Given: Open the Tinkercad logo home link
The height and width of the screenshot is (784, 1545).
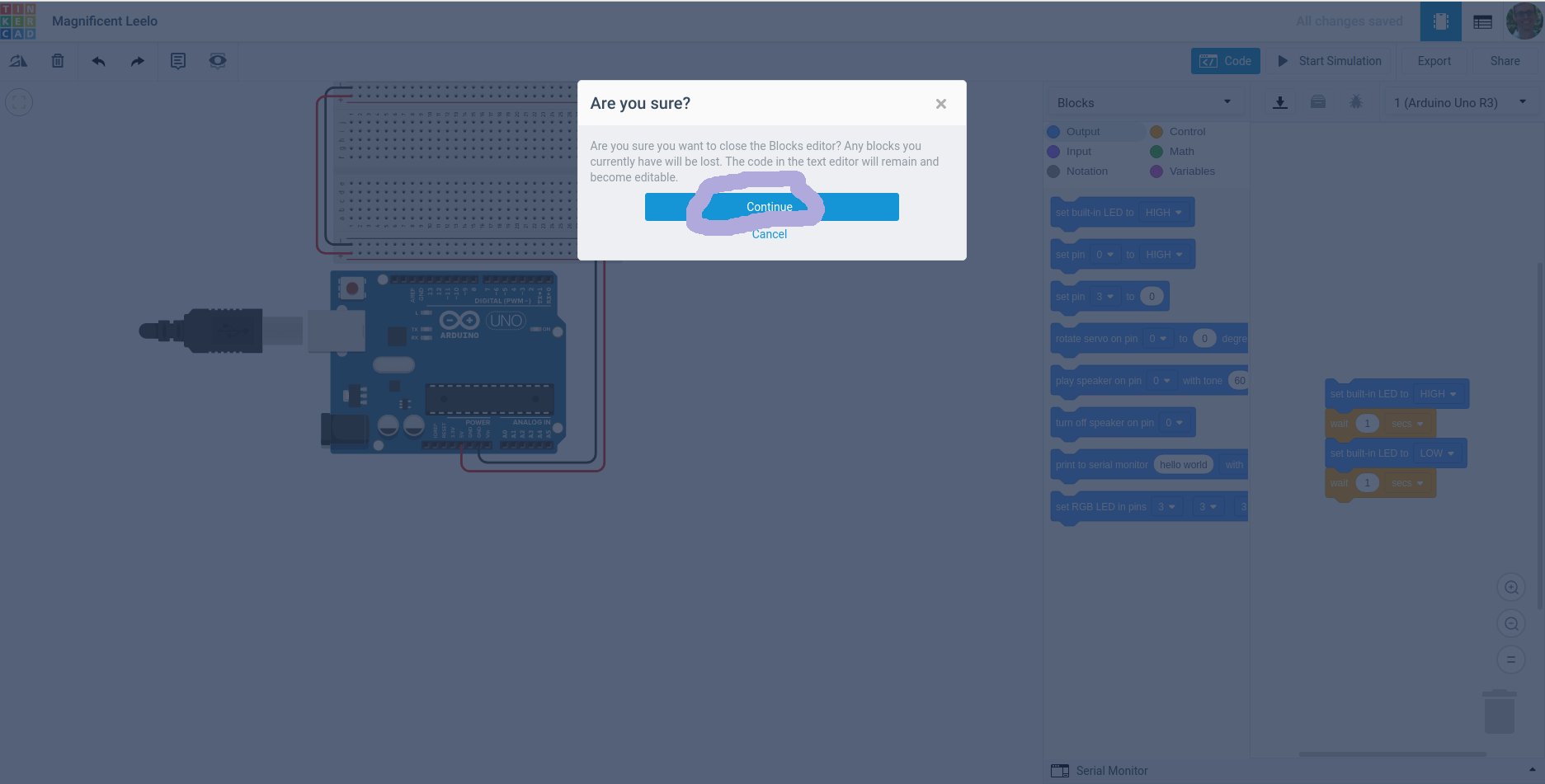Looking at the screenshot, I should pyautogui.click(x=18, y=21).
